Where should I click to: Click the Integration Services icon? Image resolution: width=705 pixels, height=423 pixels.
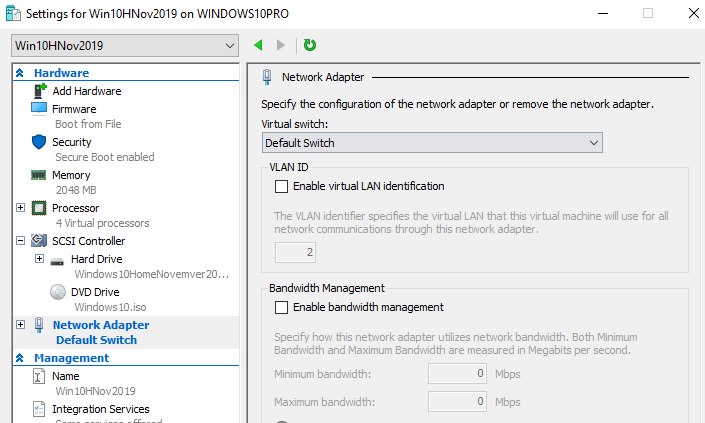pyautogui.click(x=39, y=409)
